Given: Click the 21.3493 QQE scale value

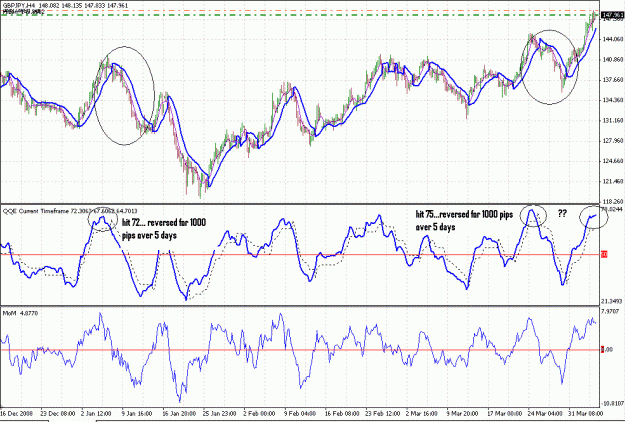Looking at the screenshot, I should point(612,301).
